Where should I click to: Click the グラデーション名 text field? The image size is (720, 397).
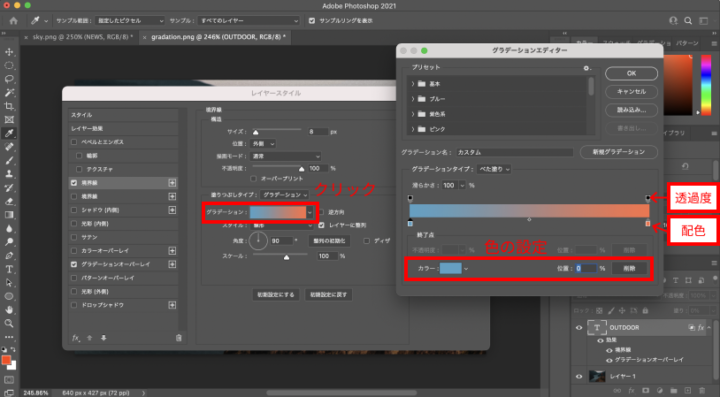pyautogui.click(x=514, y=152)
